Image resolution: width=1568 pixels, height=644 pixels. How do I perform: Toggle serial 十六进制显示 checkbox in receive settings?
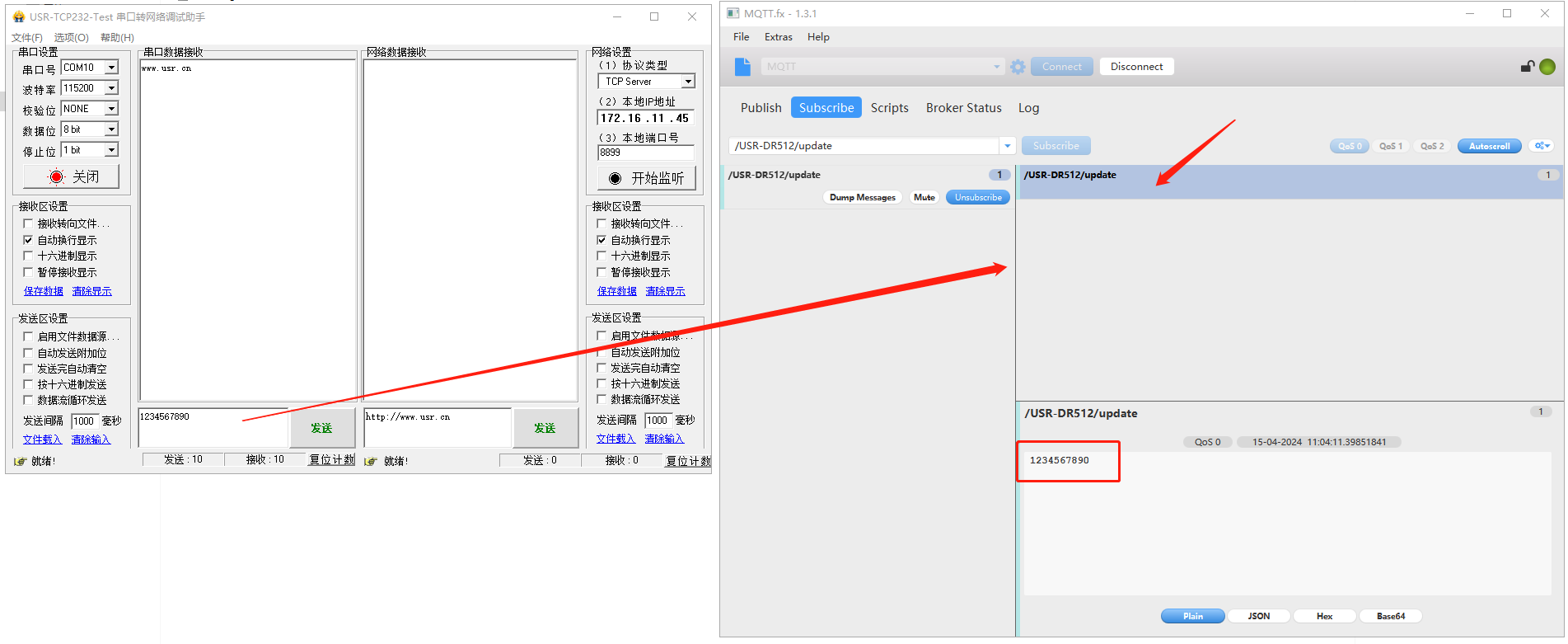coord(28,256)
